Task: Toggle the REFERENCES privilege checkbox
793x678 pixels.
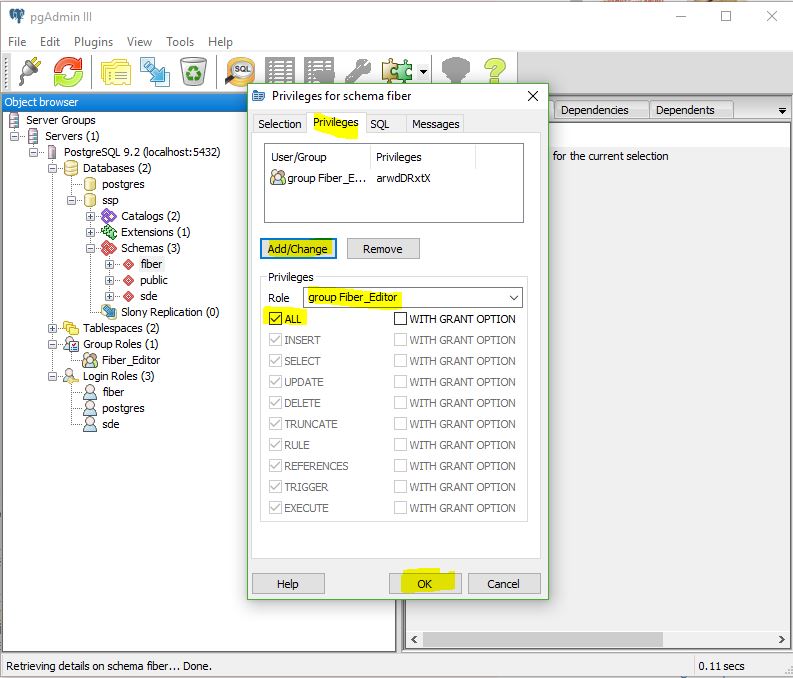Action: click(275, 466)
